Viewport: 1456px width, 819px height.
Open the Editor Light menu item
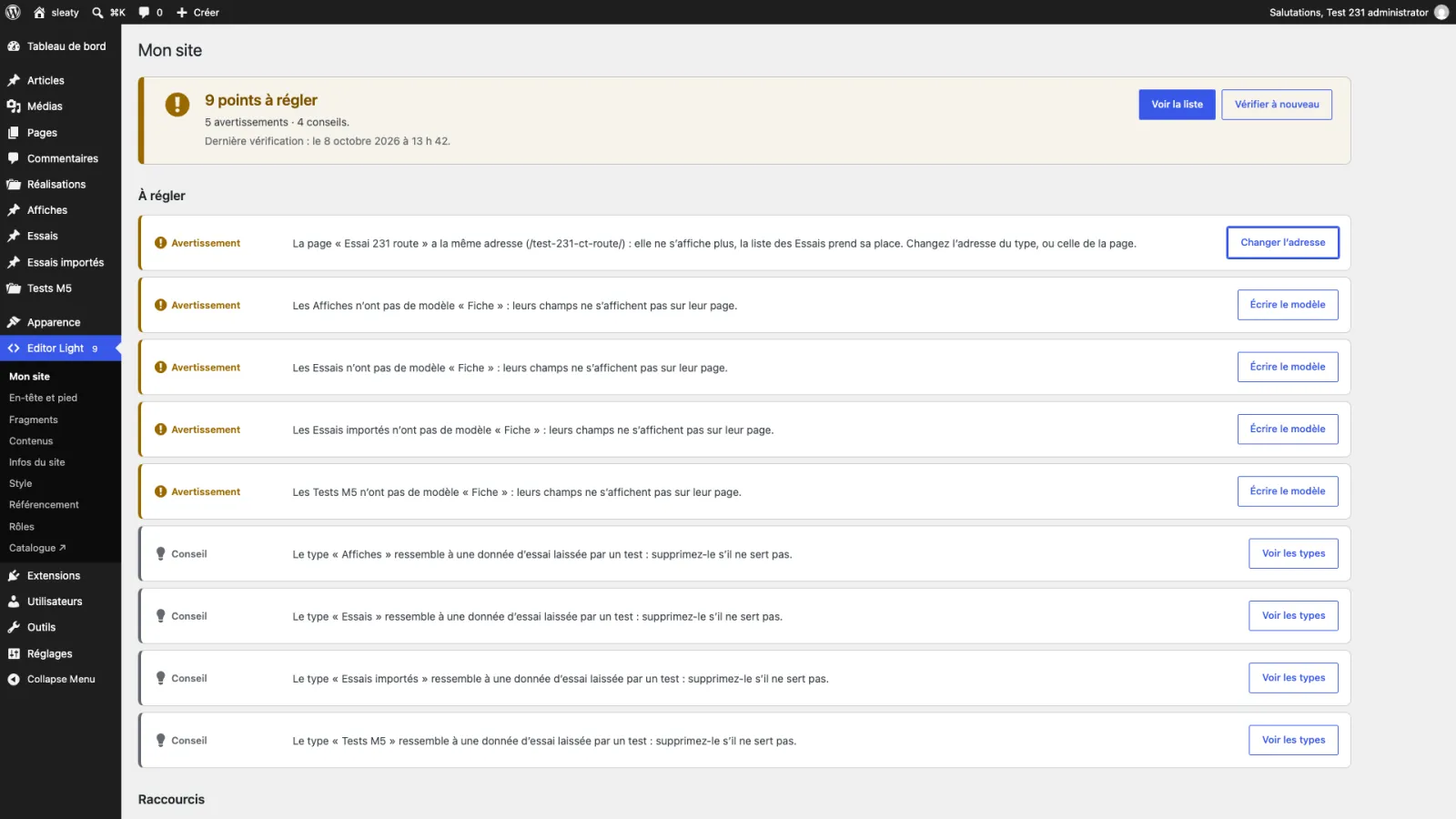pos(60,349)
